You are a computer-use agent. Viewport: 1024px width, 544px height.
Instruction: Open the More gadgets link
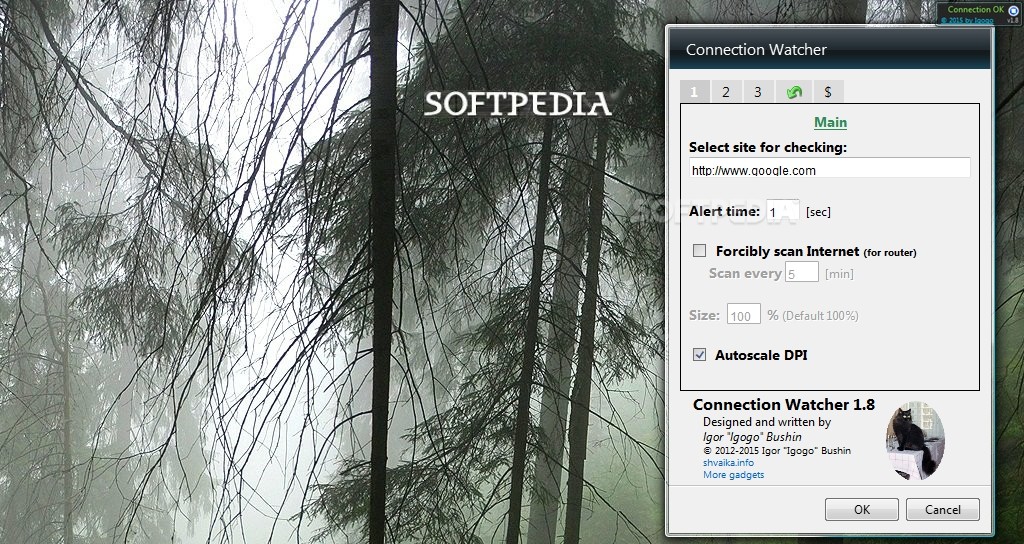(x=733, y=475)
